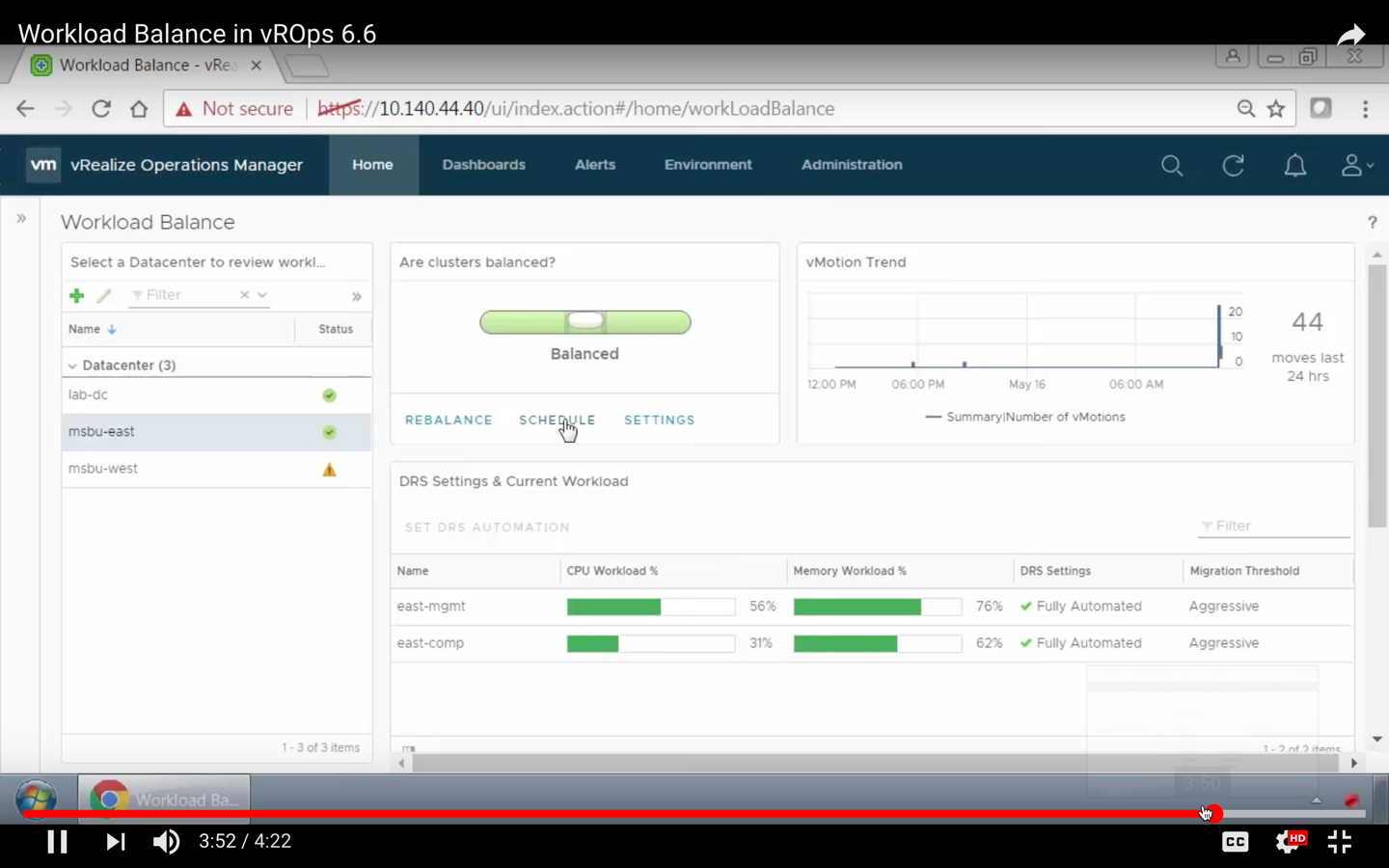Pause the video playback
This screenshot has width=1389, height=868.
coord(57,842)
